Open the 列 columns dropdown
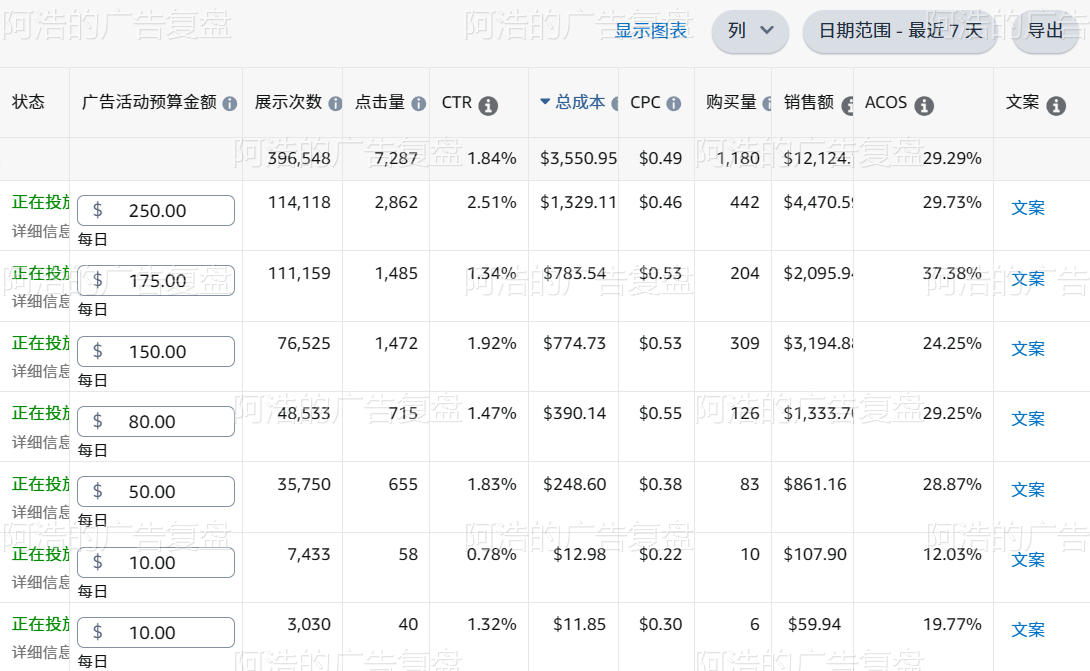The image size is (1090, 671). pos(750,31)
